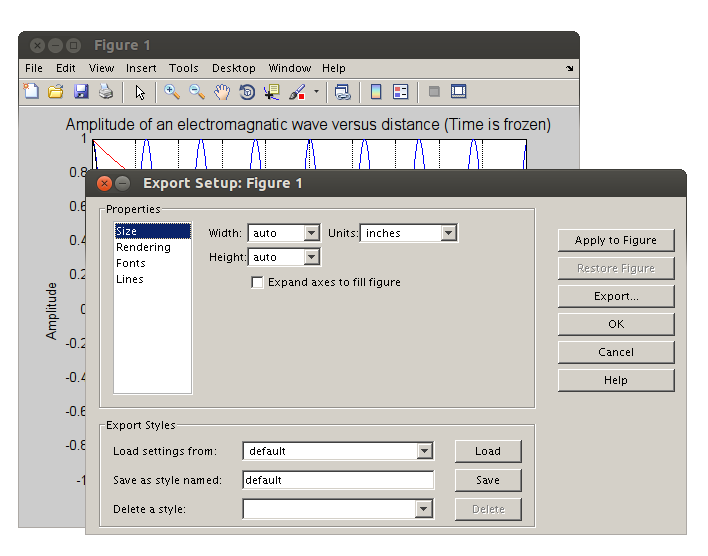
Task: Select Fonts in the Properties list
Action: tap(153, 263)
